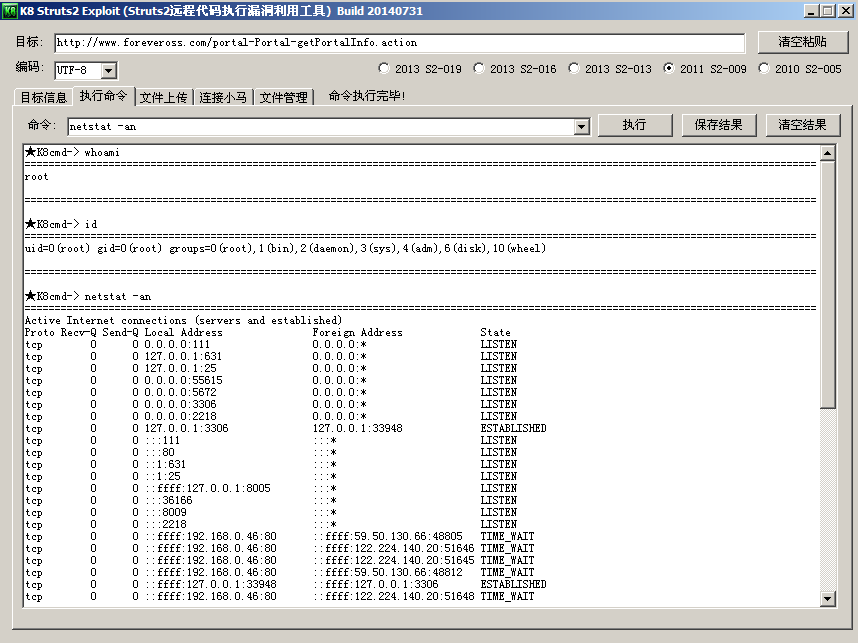Click the K8cmd-> whoami line
This screenshot has width=858, height=643.
72,152
